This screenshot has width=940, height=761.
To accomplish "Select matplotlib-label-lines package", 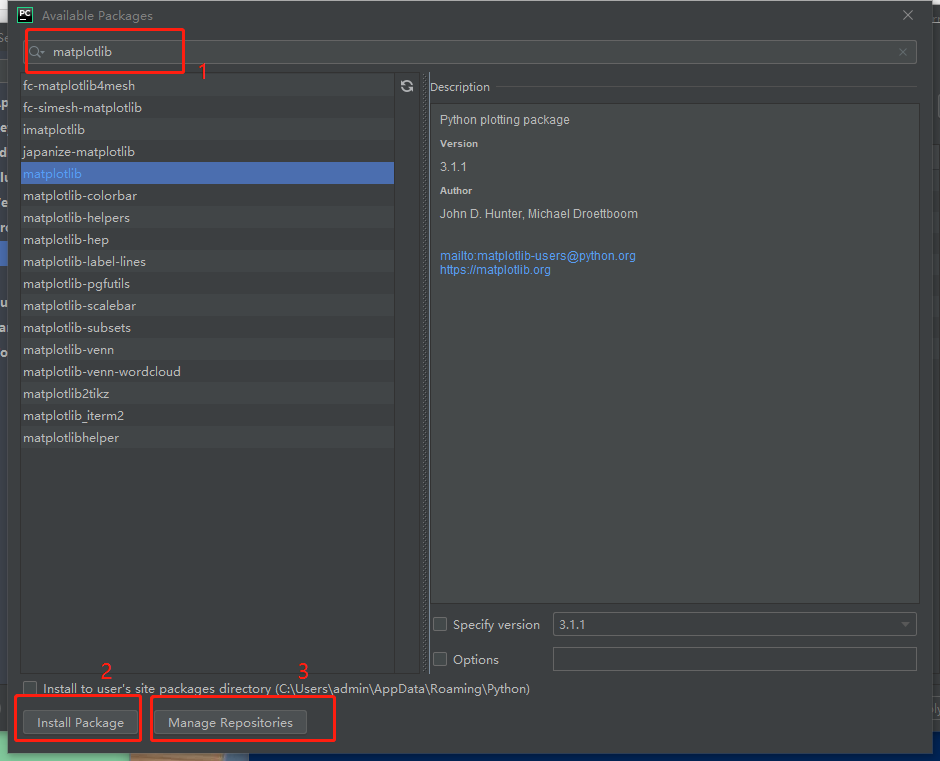I will (x=207, y=261).
